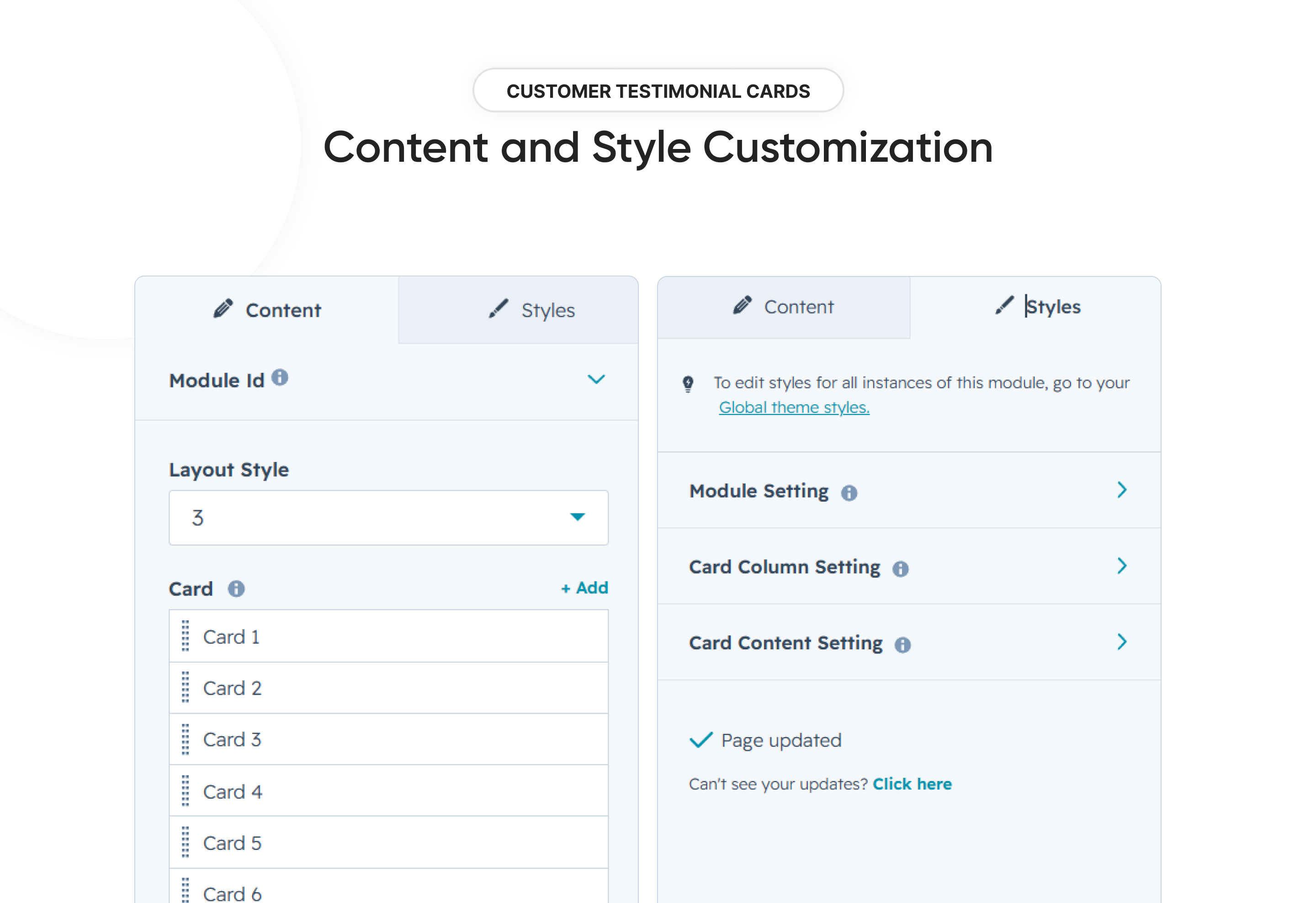
Task: Click the Card 3 drag handle
Action: point(185,739)
